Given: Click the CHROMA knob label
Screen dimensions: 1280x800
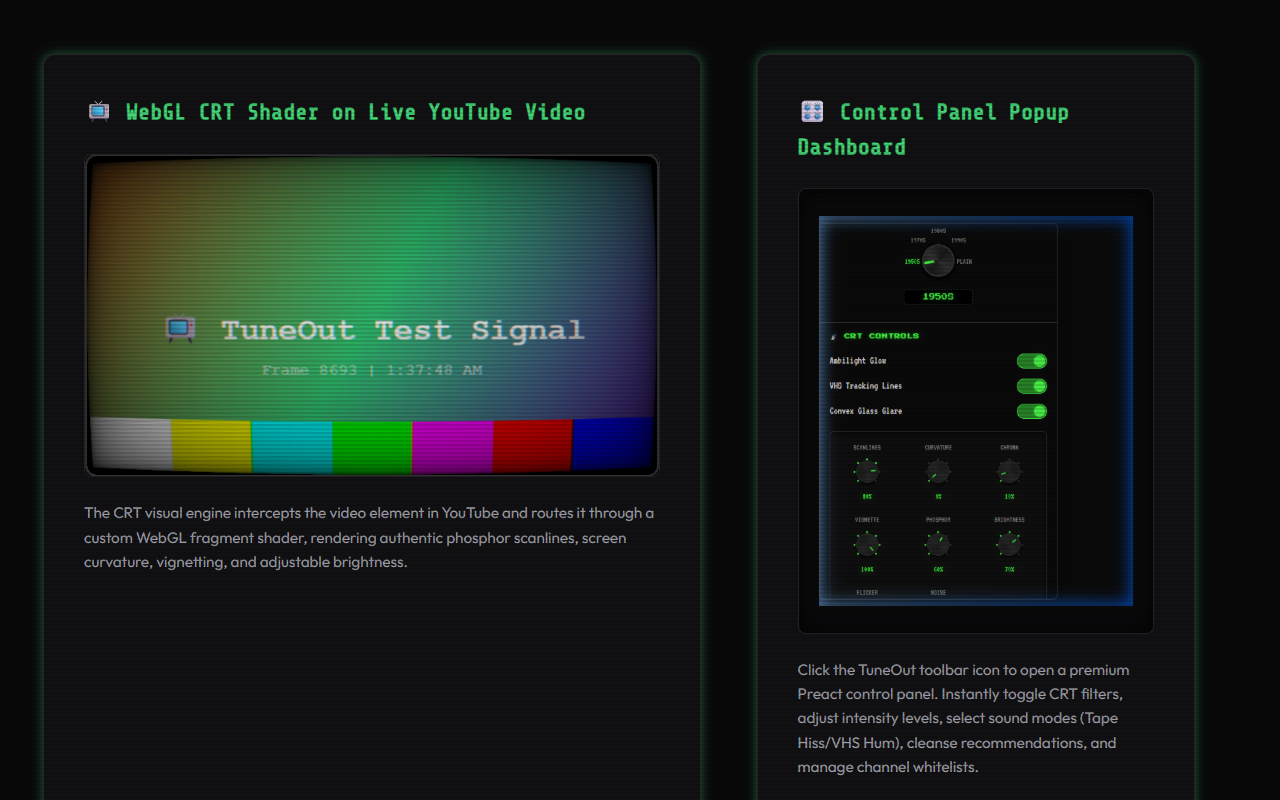Looking at the screenshot, I should 1010,448.
